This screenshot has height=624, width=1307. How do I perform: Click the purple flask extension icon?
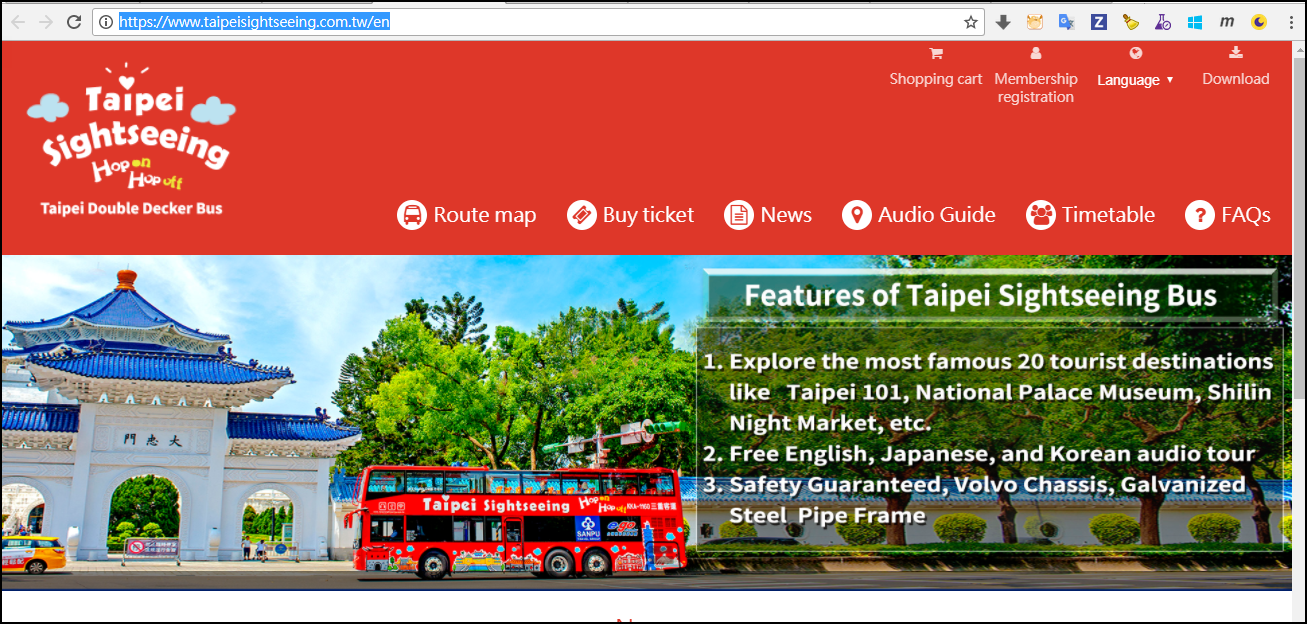coord(1162,22)
